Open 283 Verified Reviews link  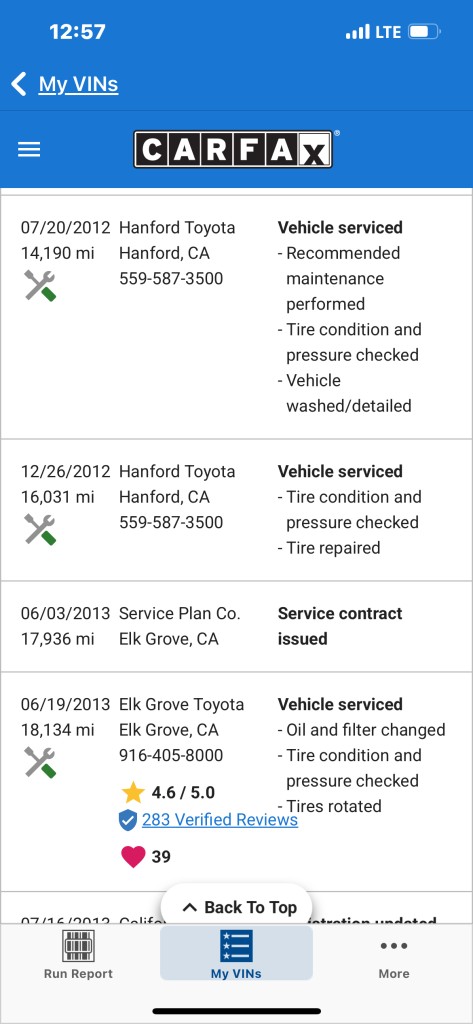click(x=220, y=820)
